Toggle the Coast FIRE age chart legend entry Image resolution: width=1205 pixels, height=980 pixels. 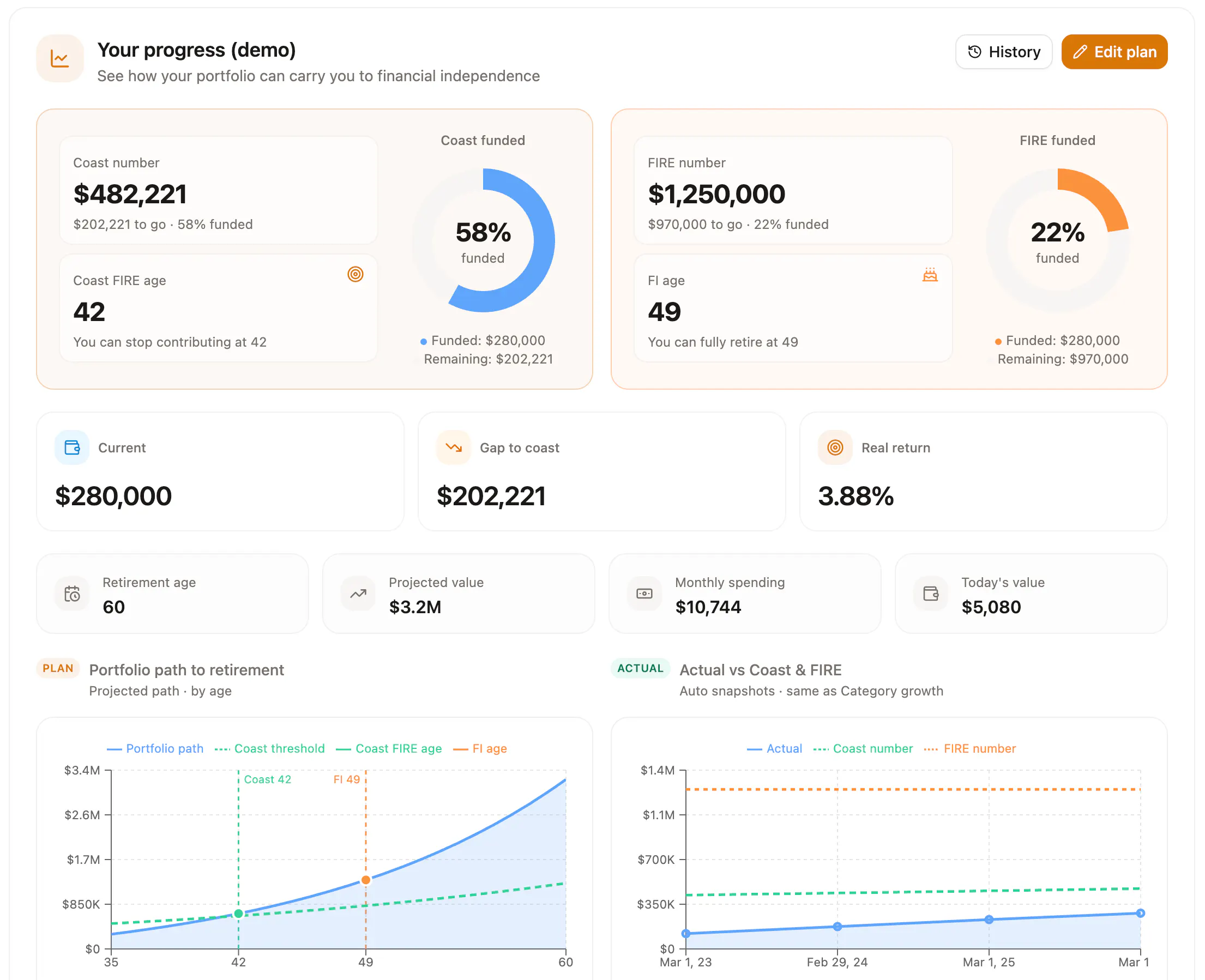pos(389,748)
